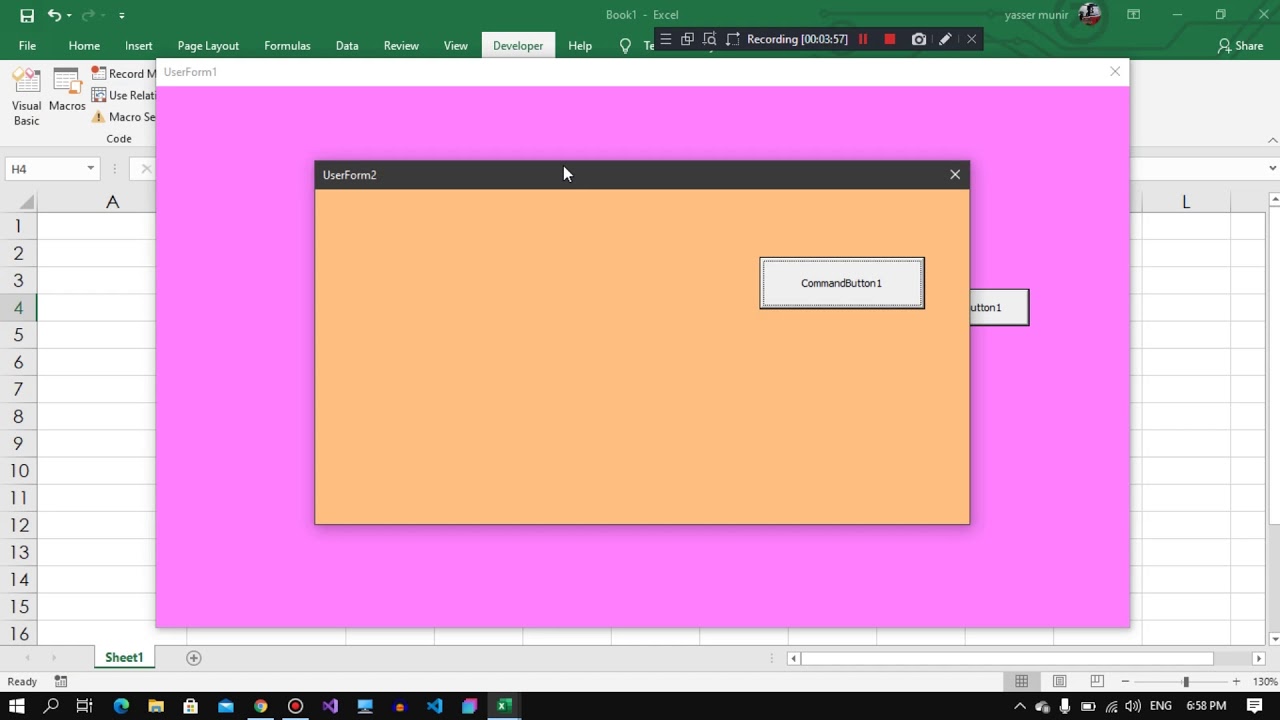The image size is (1280, 720).
Task: Select the Sheet1 tab
Action: click(124, 657)
